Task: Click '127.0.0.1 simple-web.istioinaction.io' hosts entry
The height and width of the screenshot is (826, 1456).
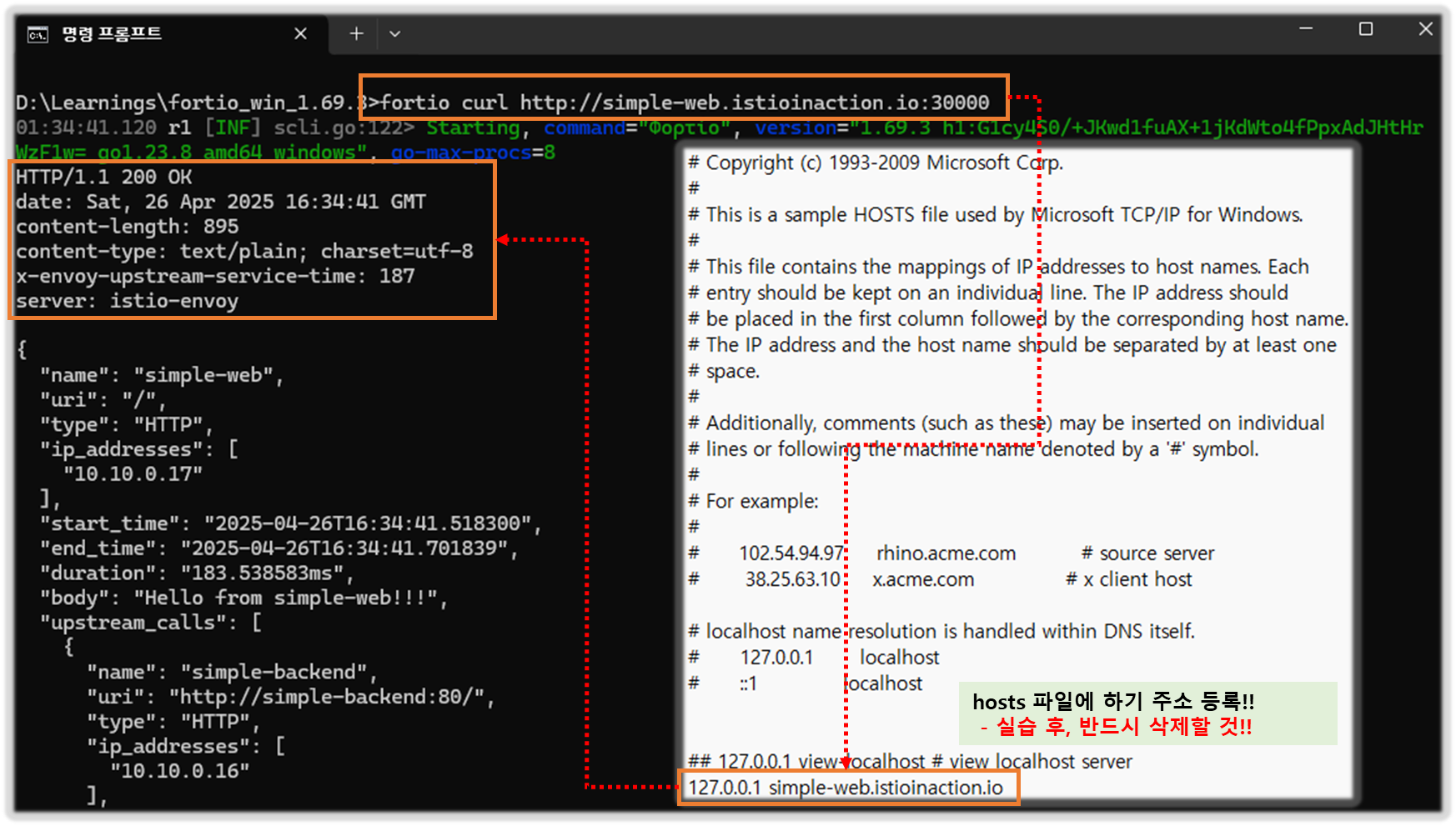Action: (x=846, y=788)
